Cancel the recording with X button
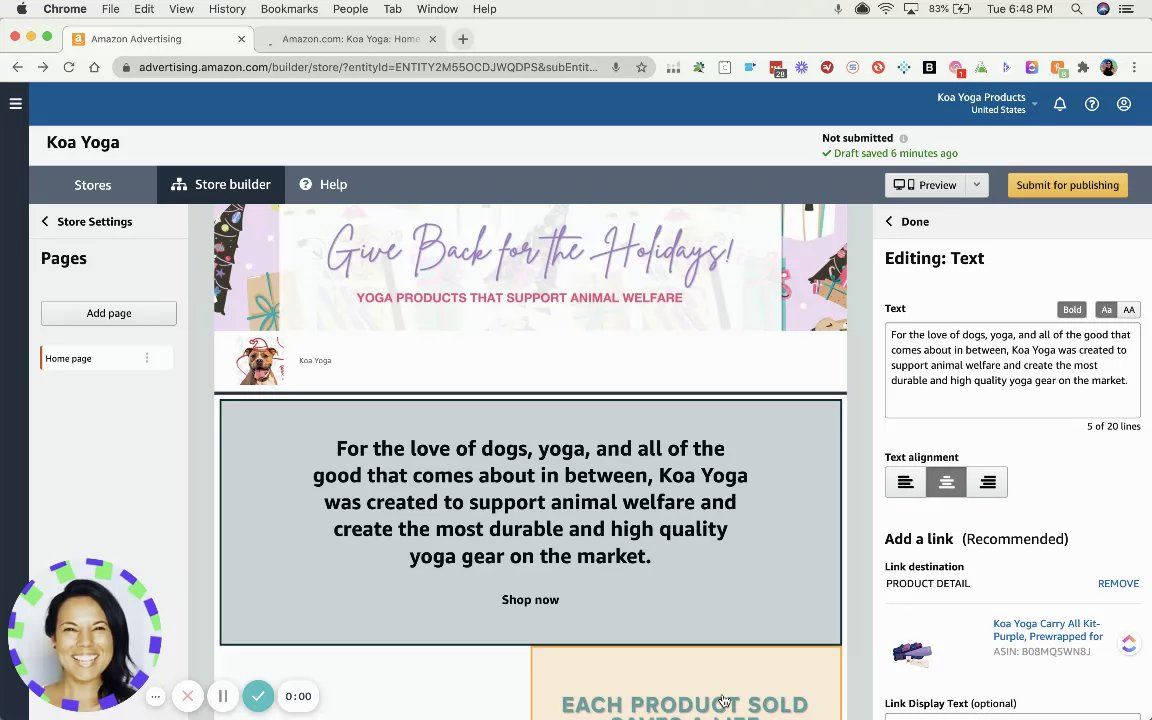This screenshot has height=720, width=1152. [x=187, y=696]
